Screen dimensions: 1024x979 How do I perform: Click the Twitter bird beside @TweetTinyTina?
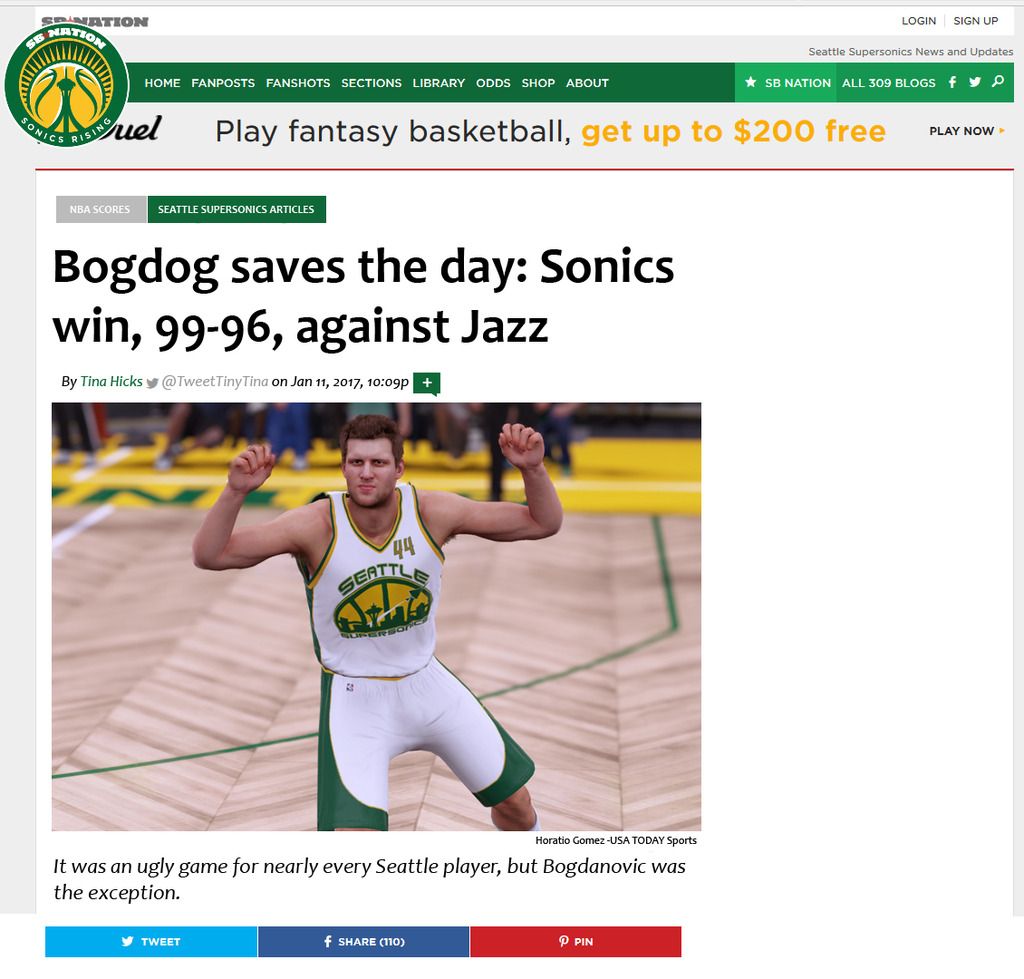pos(152,383)
